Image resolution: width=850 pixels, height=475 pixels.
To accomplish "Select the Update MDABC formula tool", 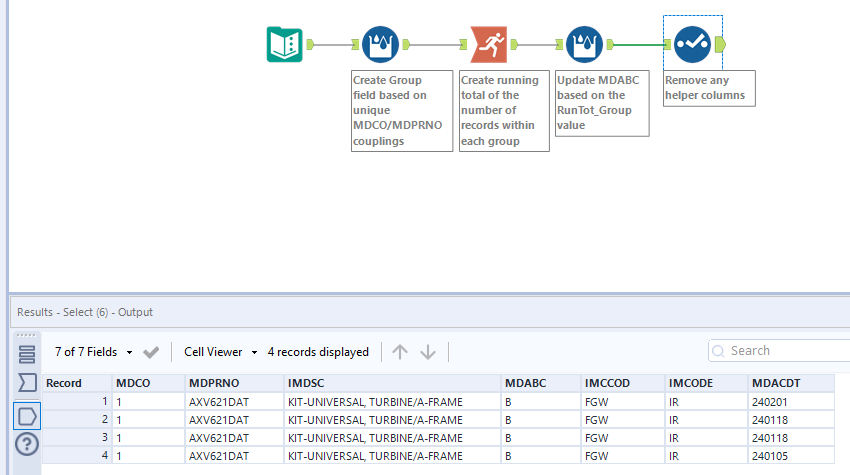I will [x=584, y=44].
